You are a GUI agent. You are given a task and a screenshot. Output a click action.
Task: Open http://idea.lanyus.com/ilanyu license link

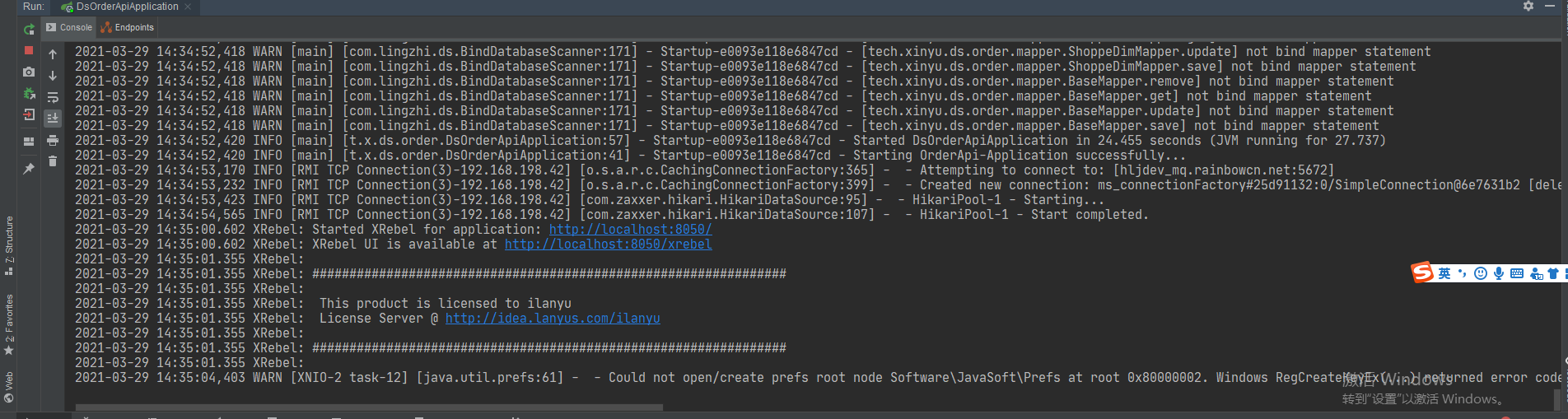pyautogui.click(x=553, y=319)
